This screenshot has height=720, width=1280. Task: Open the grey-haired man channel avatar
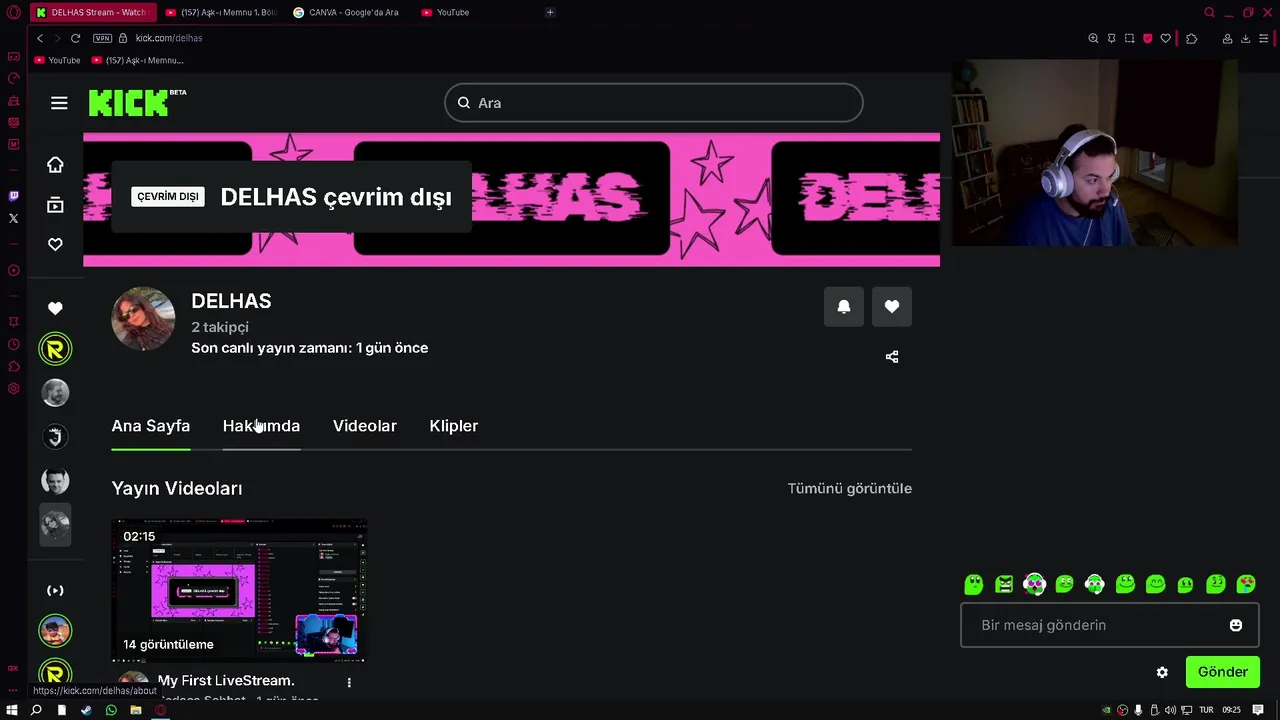[x=55, y=393]
